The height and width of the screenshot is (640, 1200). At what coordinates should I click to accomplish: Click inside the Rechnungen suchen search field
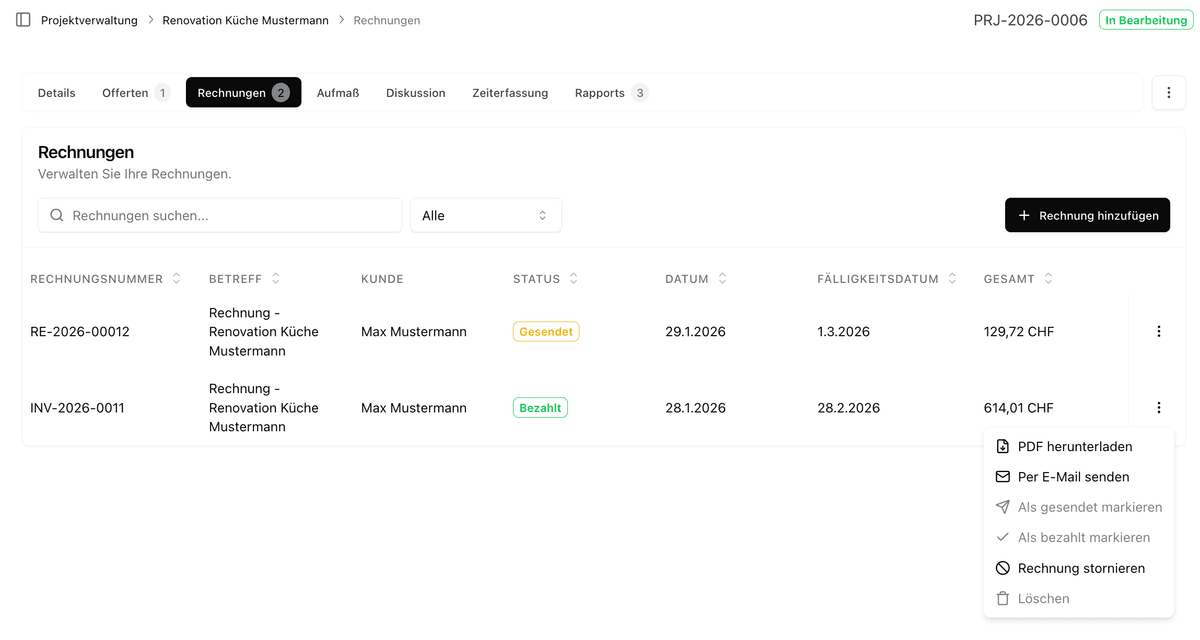pos(200,215)
